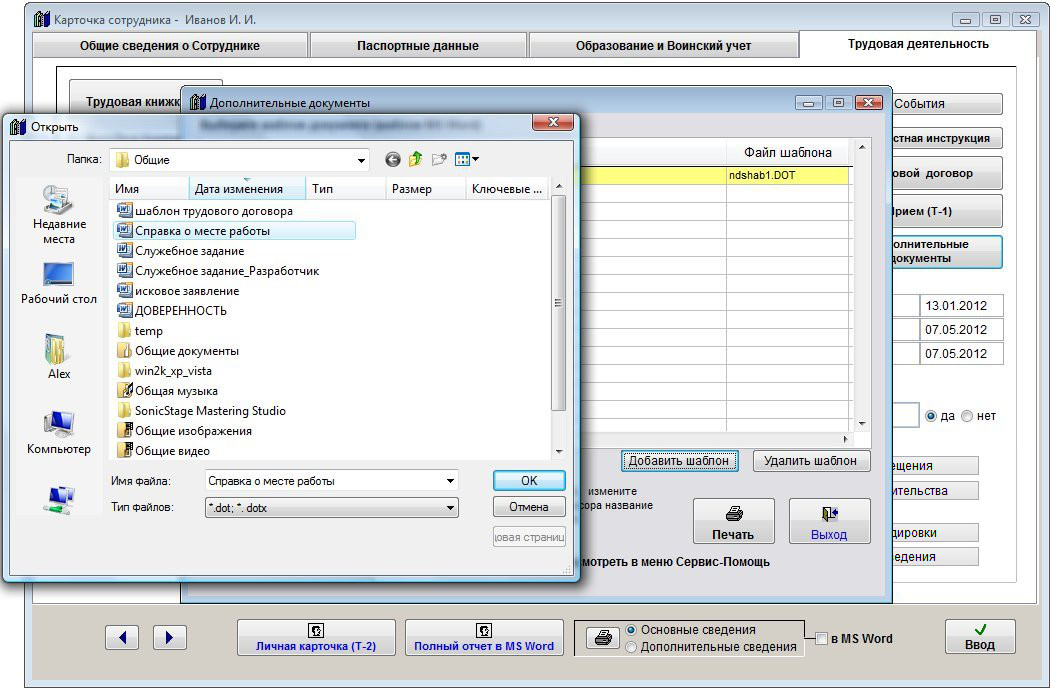Switch to Трудовая деятельность tab

918,44
